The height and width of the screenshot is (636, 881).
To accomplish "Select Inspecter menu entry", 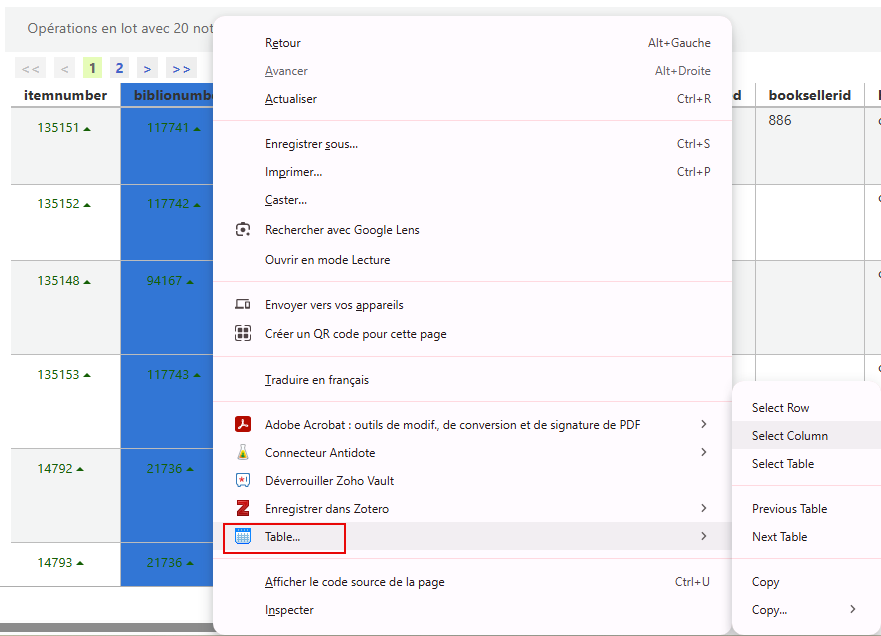I will point(472,610).
